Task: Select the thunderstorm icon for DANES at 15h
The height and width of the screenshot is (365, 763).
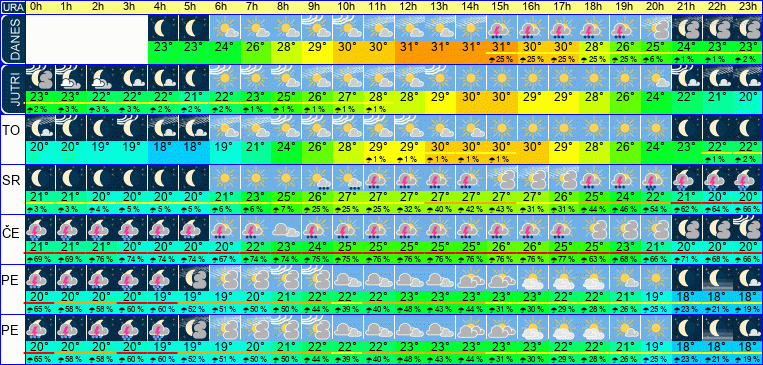Action: click(x=502, y=28)
